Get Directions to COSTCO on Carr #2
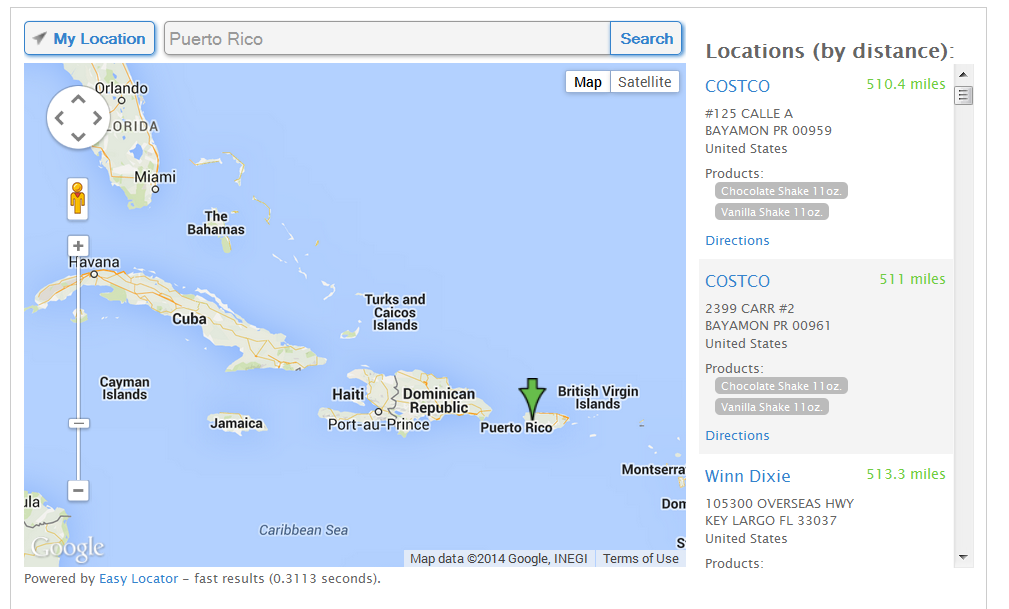This screenshot has height=609, width=1009. point(737,436)
